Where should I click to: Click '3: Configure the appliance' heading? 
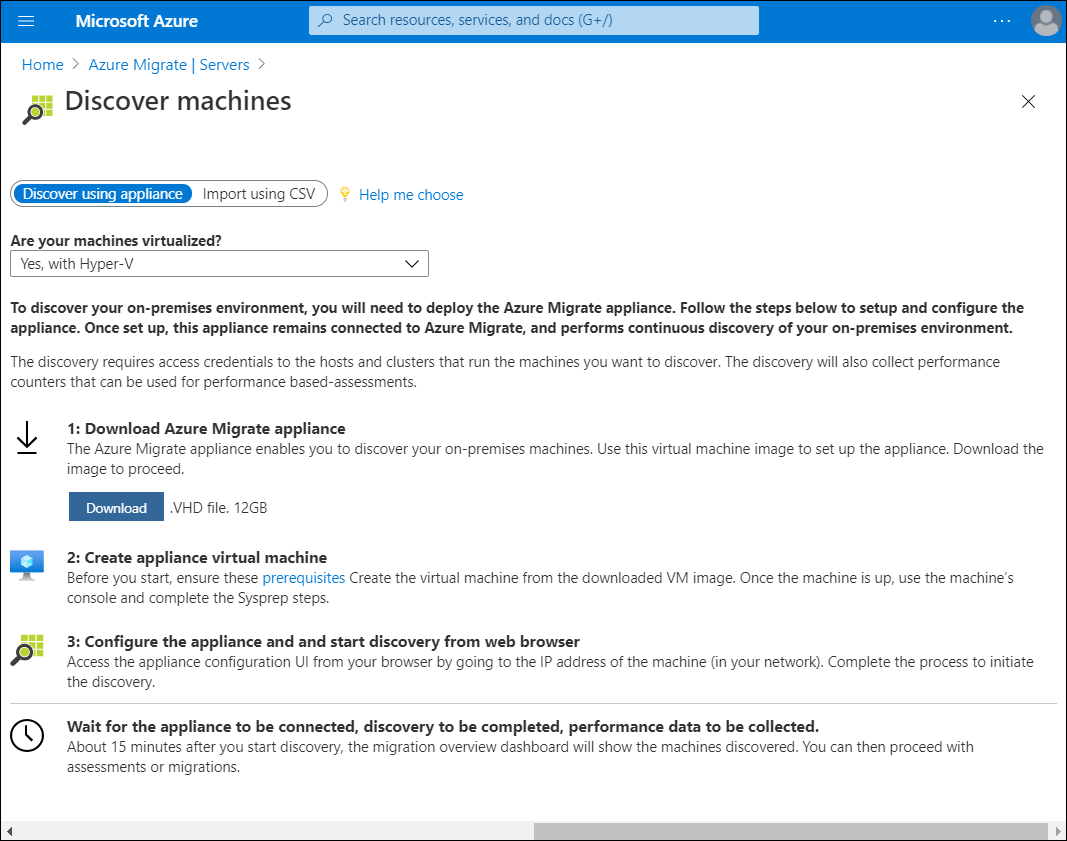(x=323, y=642)
